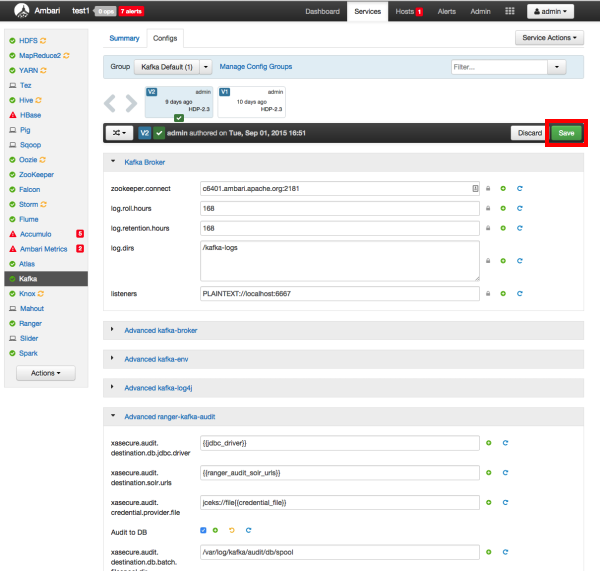
Task: Click the V2 current version checkmark
Action: [x=159, y=133]
